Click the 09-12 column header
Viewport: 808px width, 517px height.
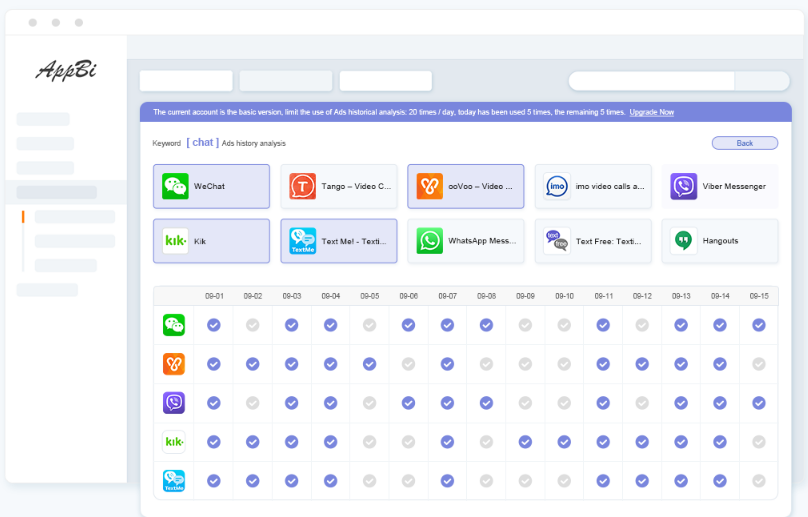pyautogui.click(x=642, y=296)
